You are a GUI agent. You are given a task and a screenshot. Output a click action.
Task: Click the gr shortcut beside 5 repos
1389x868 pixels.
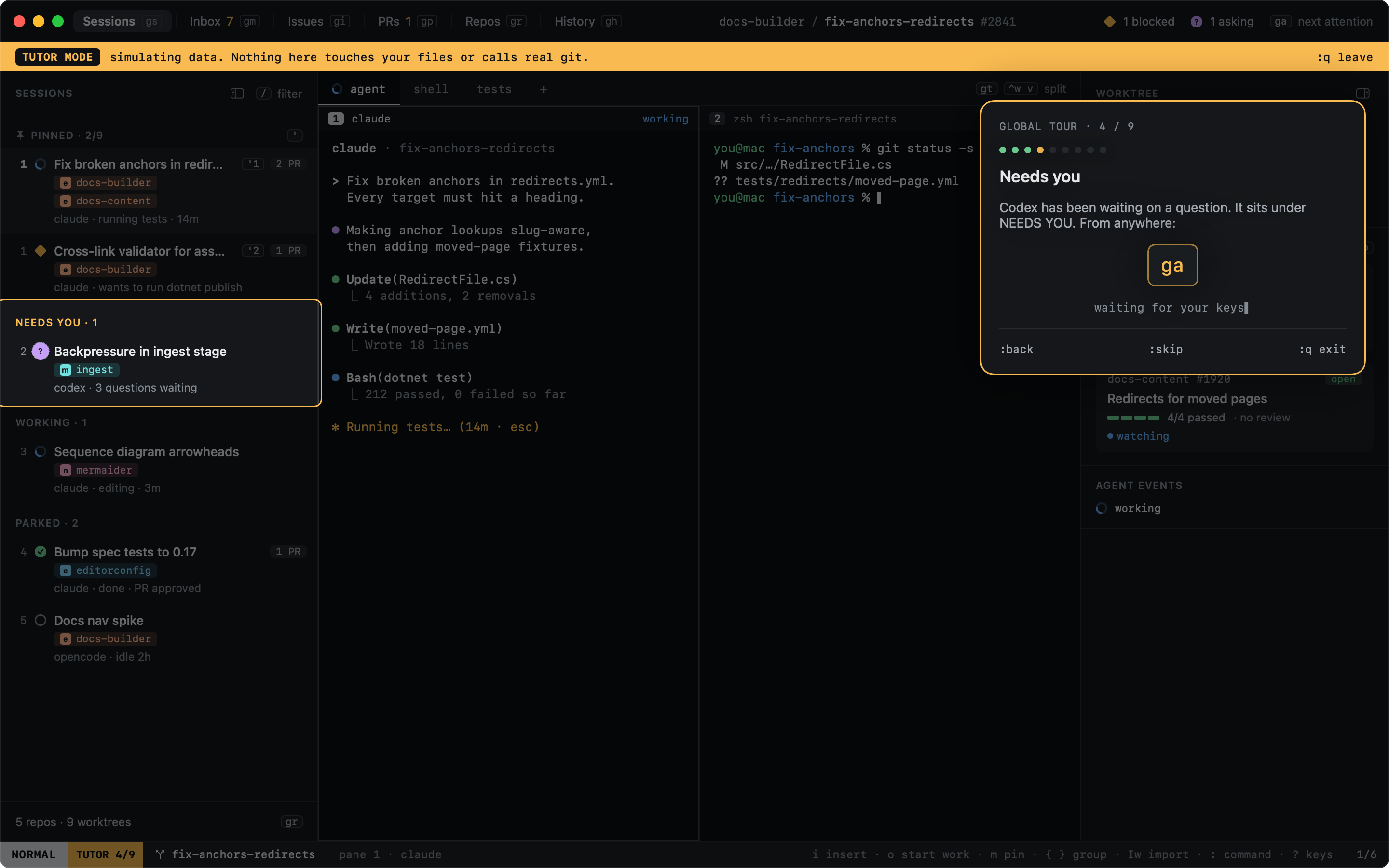click(x=292, y=822)
